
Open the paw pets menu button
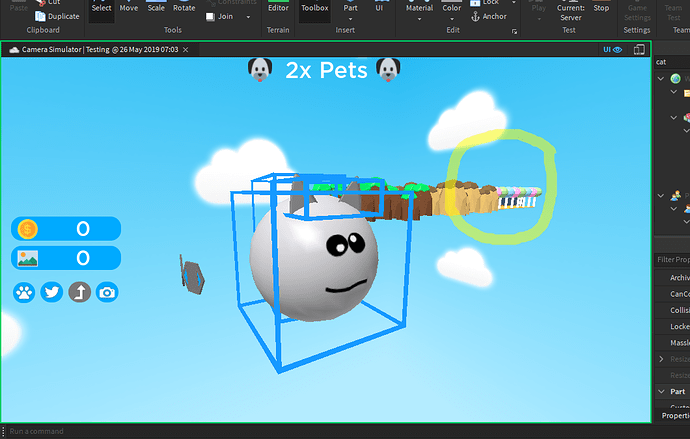pos(24,292)
